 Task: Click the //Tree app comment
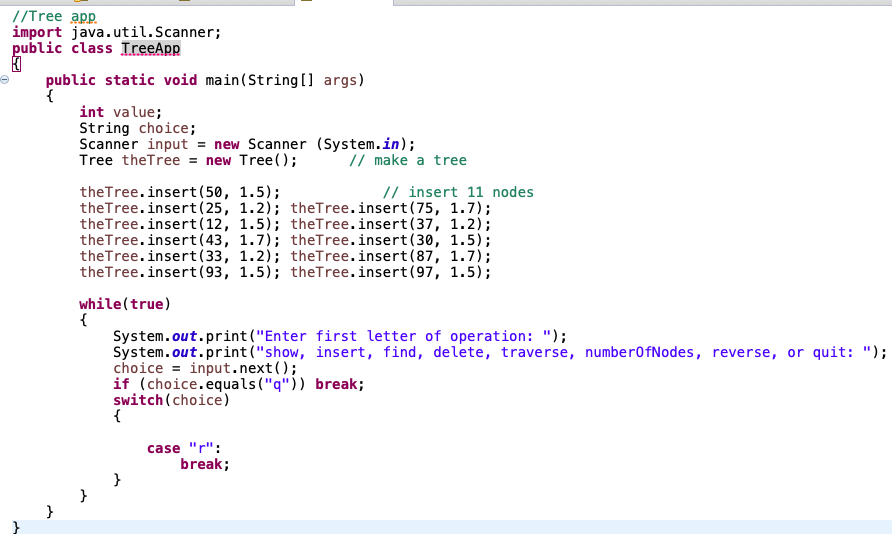pyautogui.click(x=54, y=16)
